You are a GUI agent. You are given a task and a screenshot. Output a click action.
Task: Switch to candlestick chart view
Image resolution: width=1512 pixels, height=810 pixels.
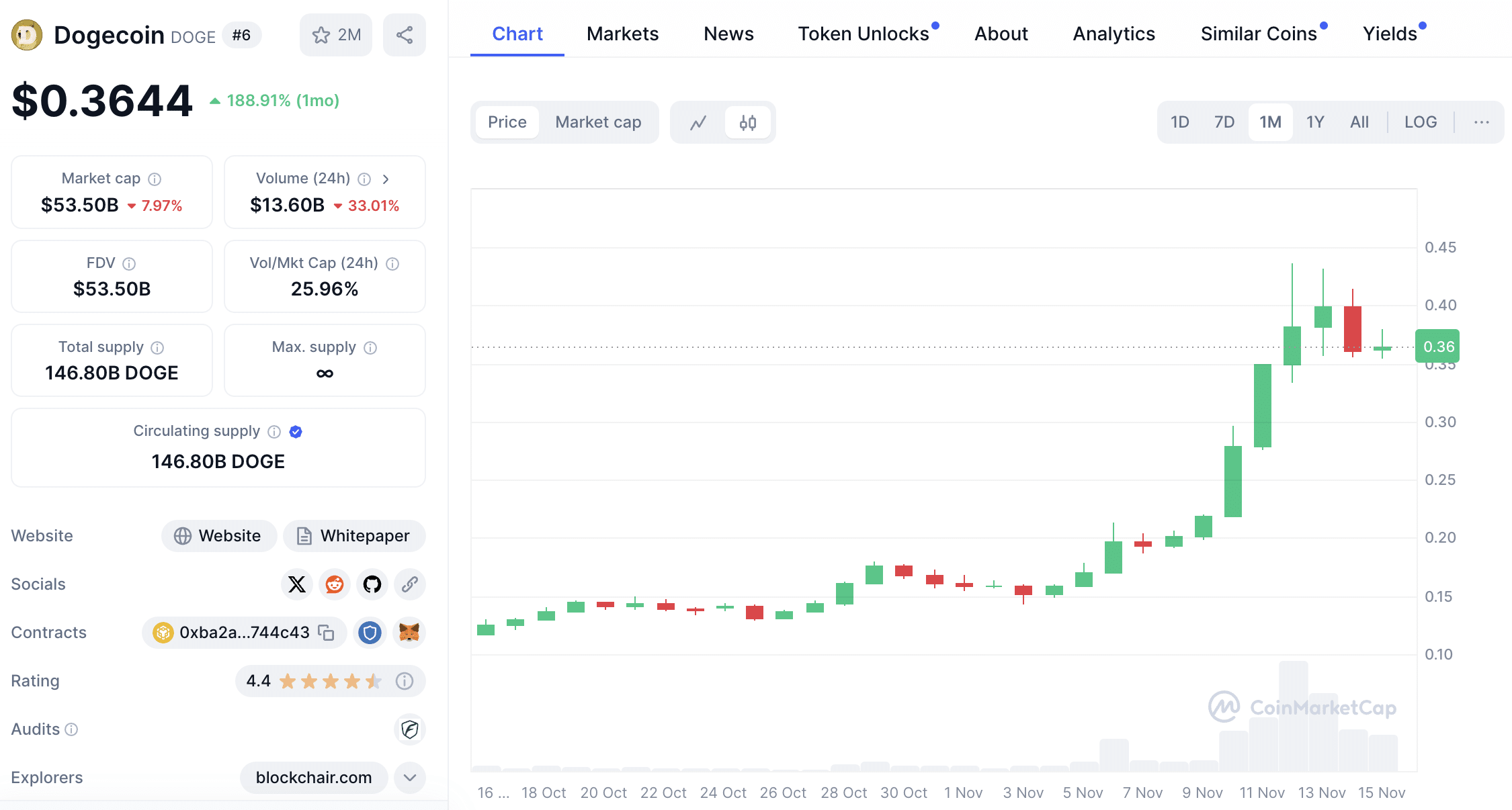coord(748,122)
